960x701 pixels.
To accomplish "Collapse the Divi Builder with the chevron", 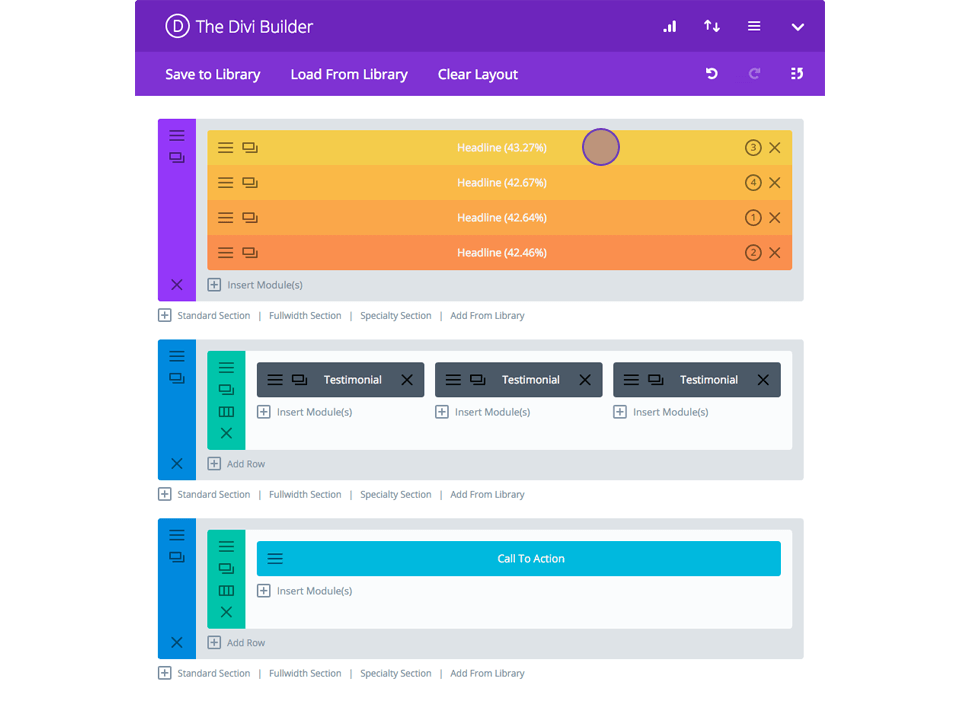I will coord(797,26).
